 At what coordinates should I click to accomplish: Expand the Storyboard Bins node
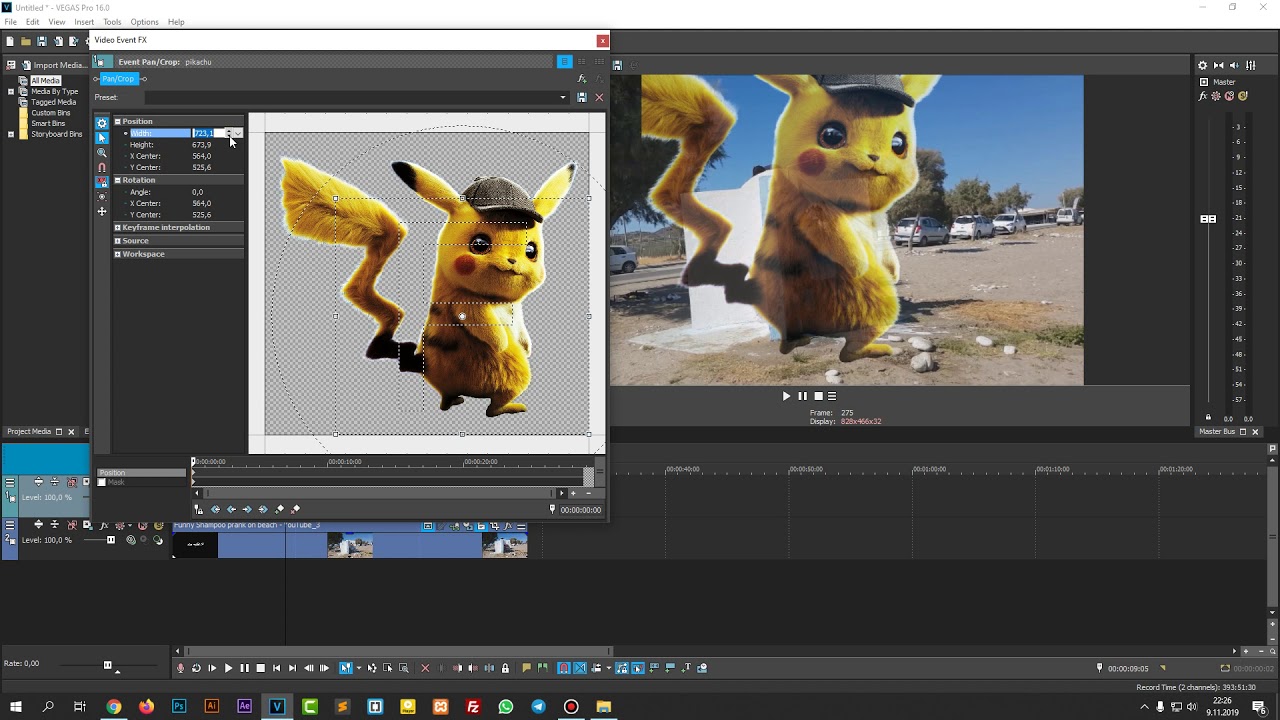pyautogui.click(x=11, y=134)
